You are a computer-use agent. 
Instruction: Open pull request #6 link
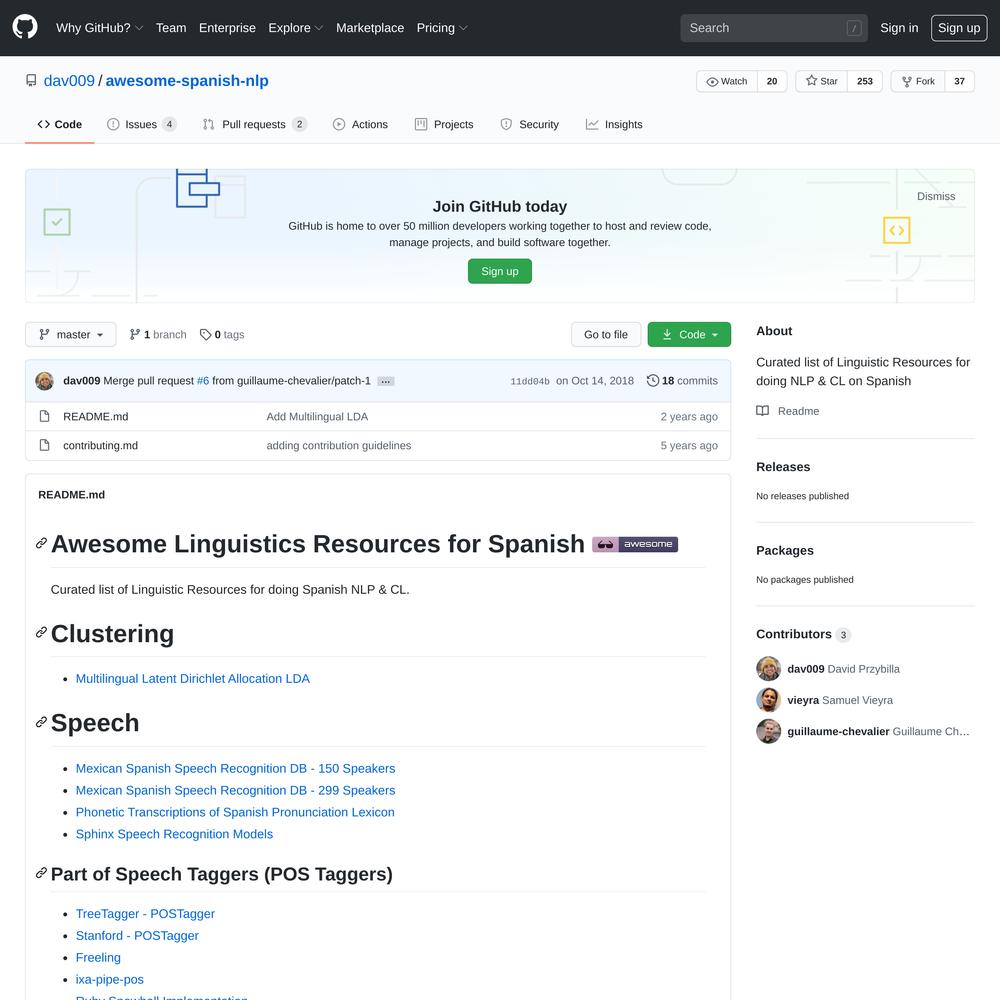click(203, 381)
